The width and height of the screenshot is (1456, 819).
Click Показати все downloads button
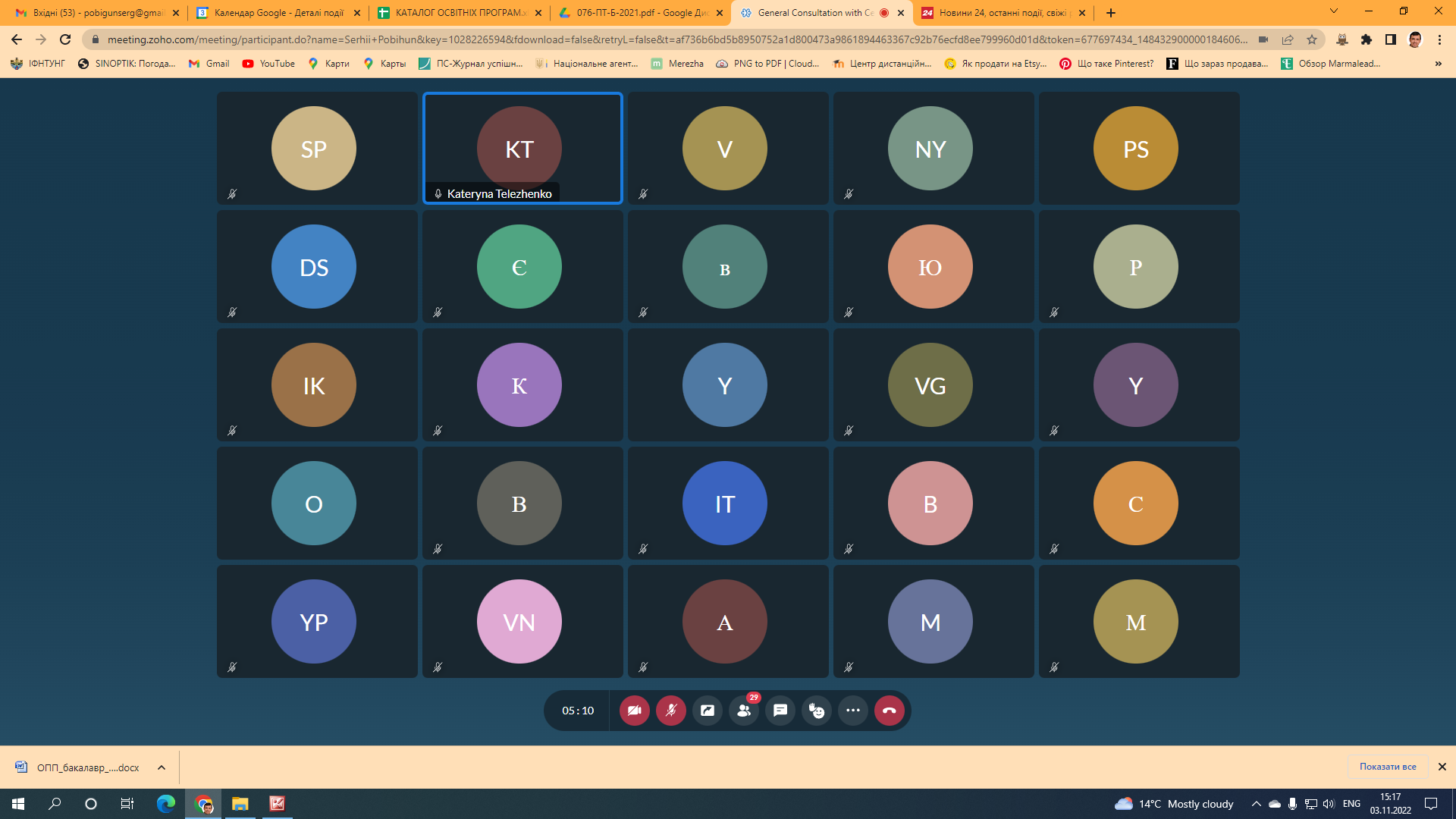click(1387, 767)
